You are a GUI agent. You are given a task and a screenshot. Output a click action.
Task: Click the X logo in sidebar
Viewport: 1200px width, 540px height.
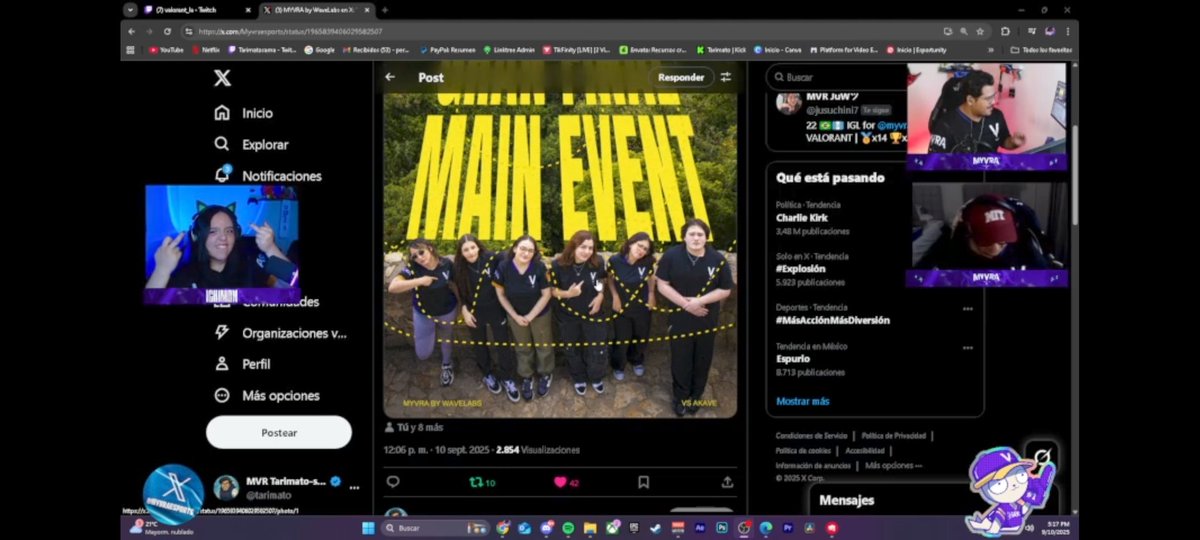point(222,78)
